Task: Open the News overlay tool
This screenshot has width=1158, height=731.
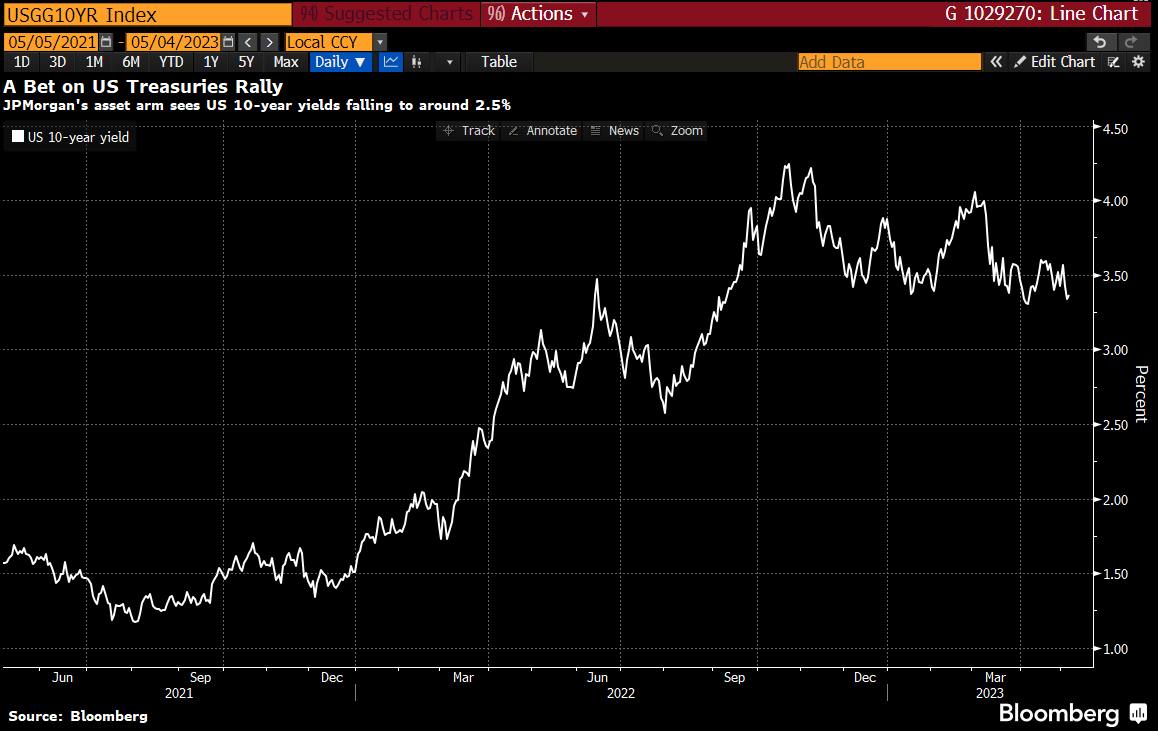Action: tap(614, 131)
